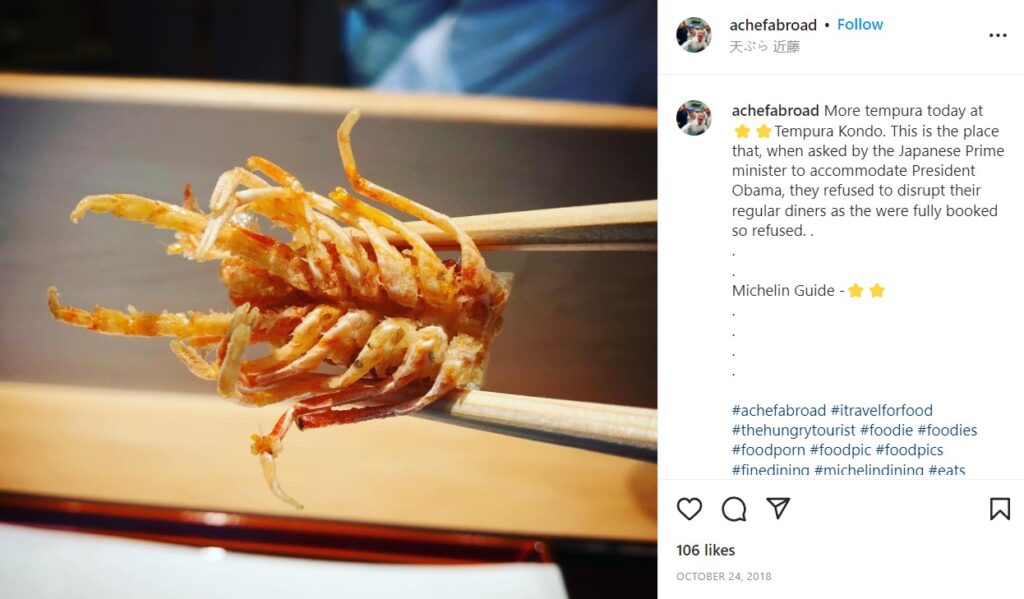This screenshot has width=1024, height=599.
Task: Click achefabroad profile picture in header
Action: tap(694, 35)
